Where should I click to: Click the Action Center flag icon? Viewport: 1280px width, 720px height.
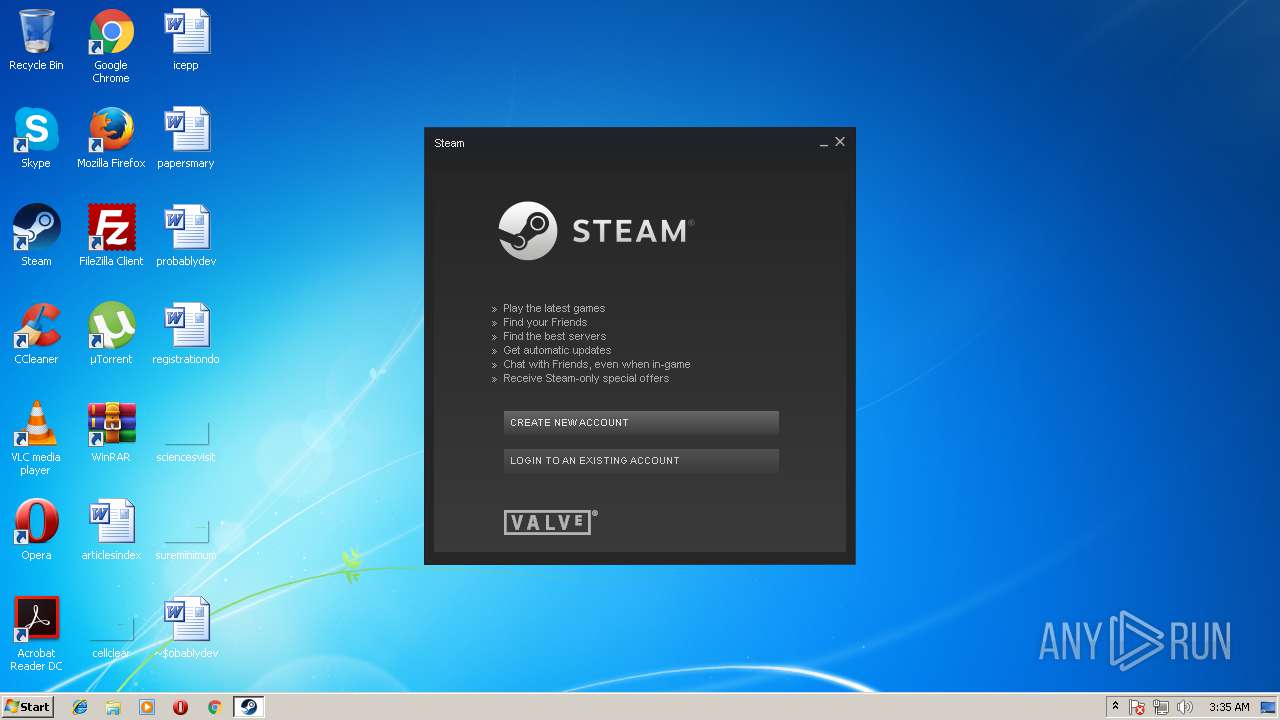pos(1138,707)
